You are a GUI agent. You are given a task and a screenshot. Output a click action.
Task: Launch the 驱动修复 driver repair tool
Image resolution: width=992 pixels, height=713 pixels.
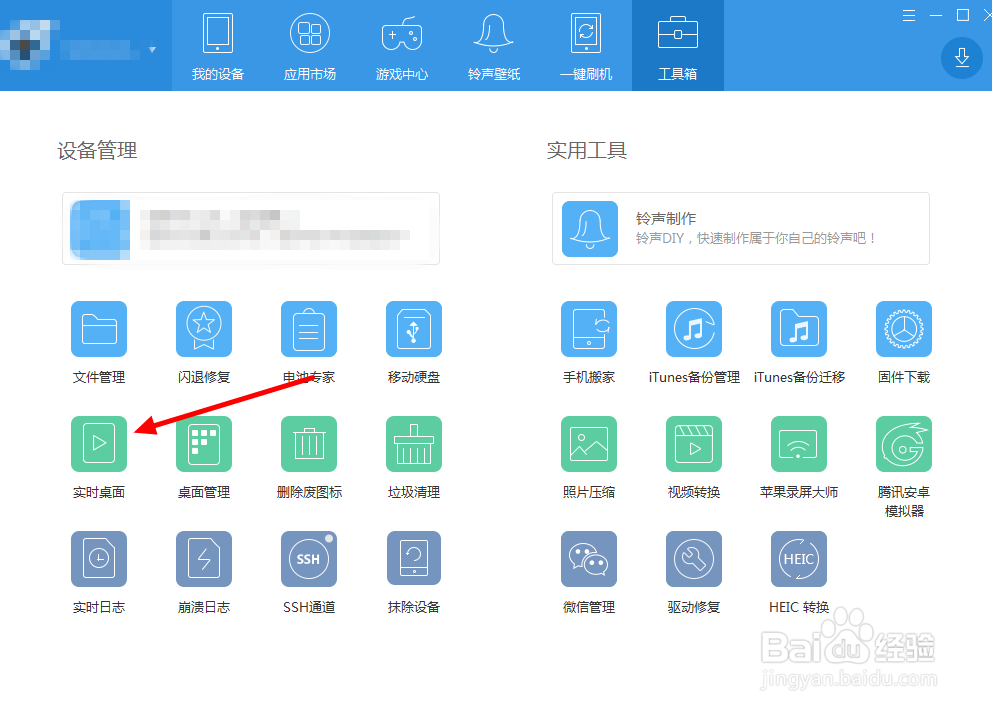pos(693,559)
